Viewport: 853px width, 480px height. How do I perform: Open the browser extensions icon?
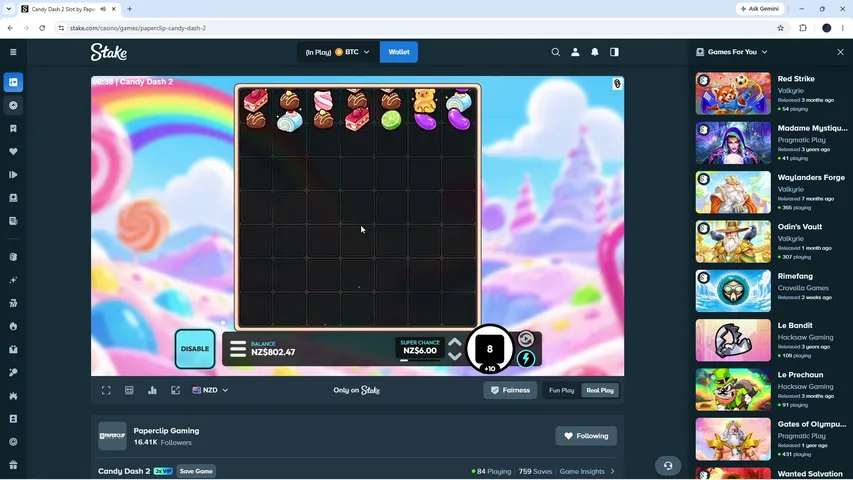803,28
